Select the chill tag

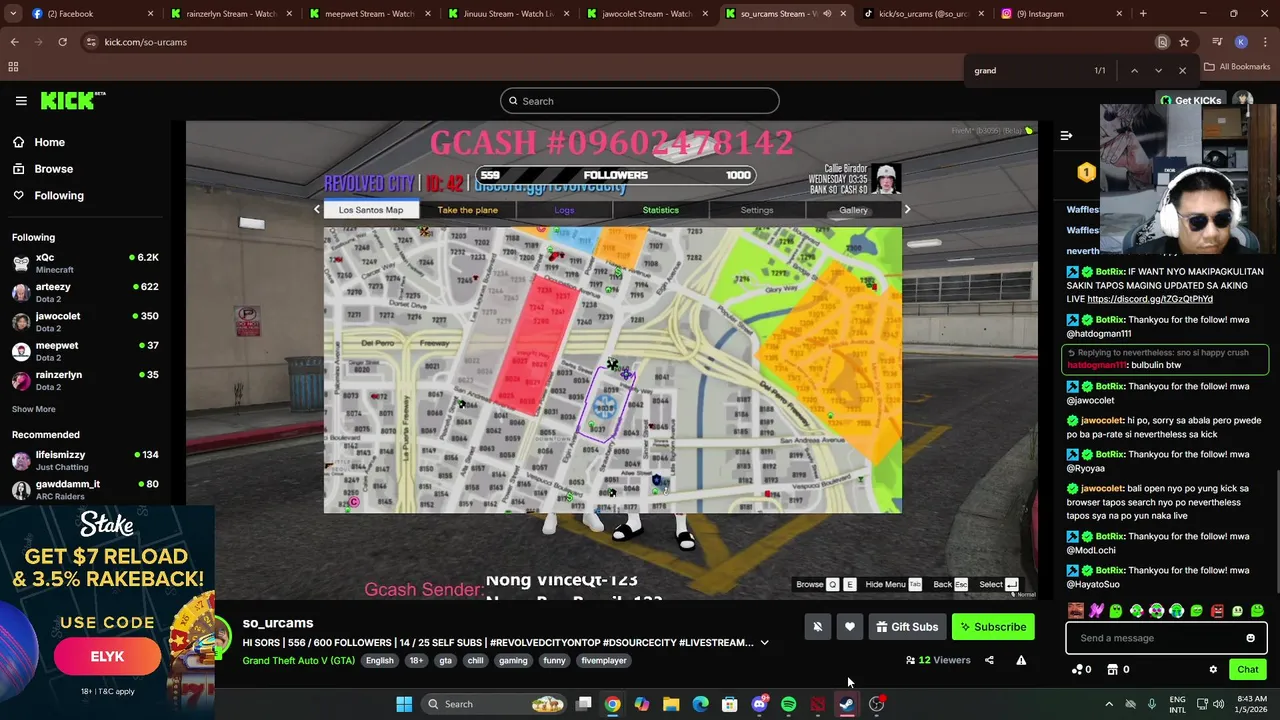(x=475, y=661)
